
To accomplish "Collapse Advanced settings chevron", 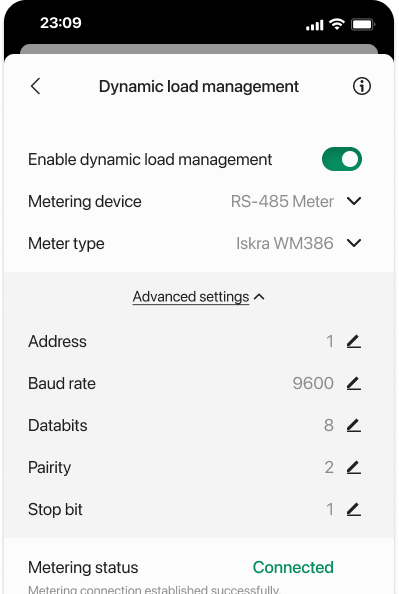I will (x=259, y=297).
